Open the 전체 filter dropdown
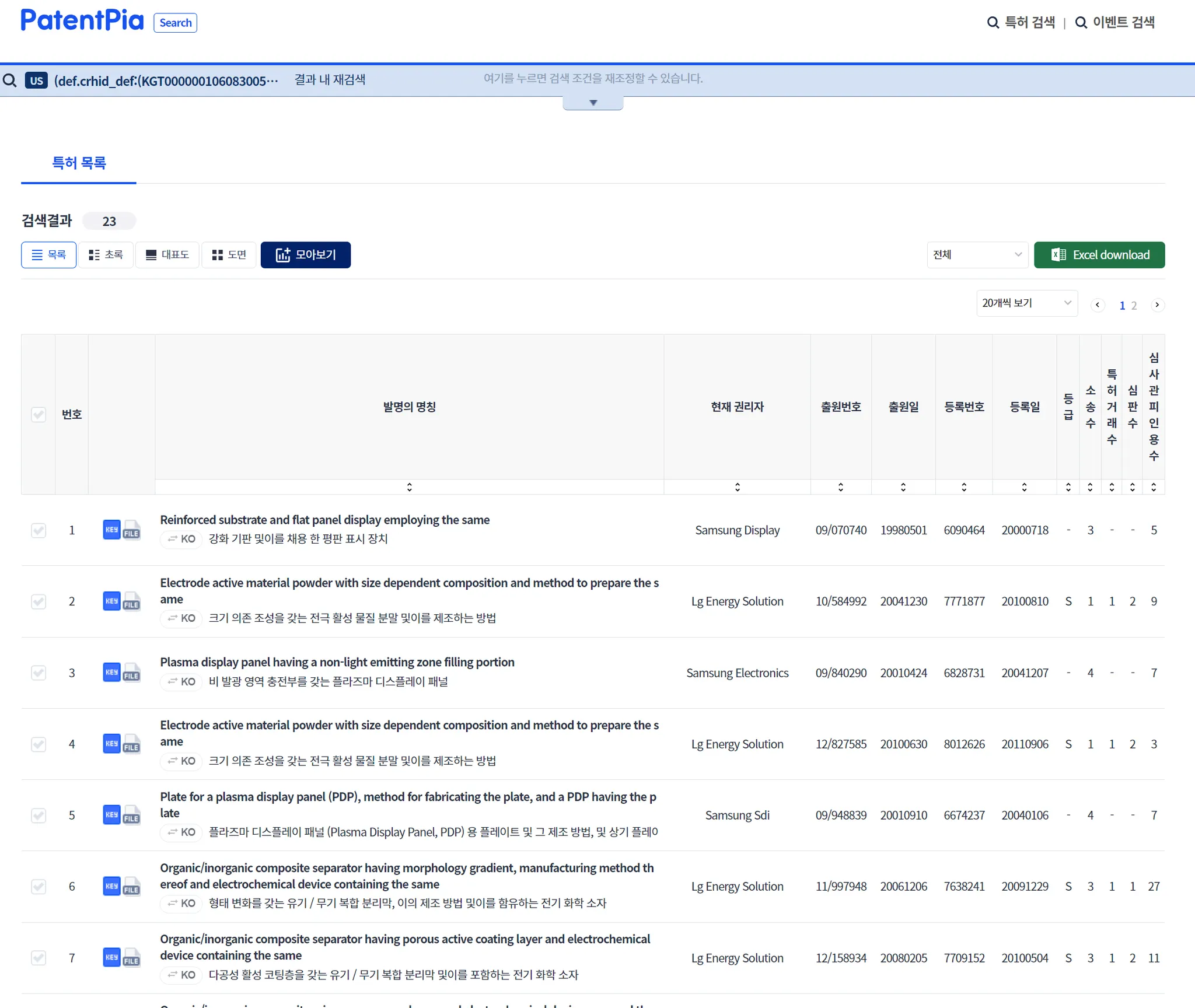The width and height of the screenshot is (1195, 1008). click(x=977, y=255)
